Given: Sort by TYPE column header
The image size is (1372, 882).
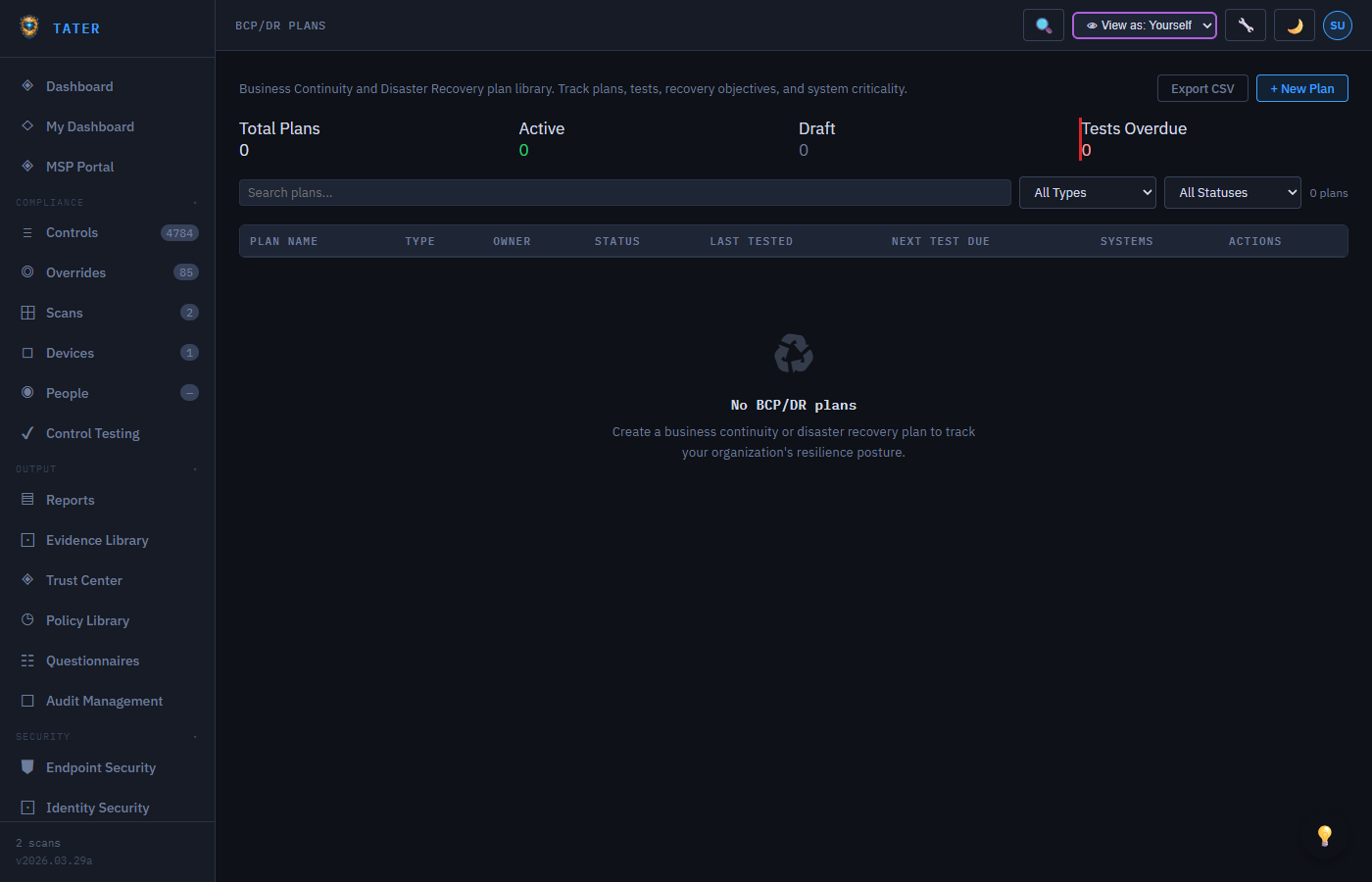Looking at the screenshot, I should pos(420,241).
